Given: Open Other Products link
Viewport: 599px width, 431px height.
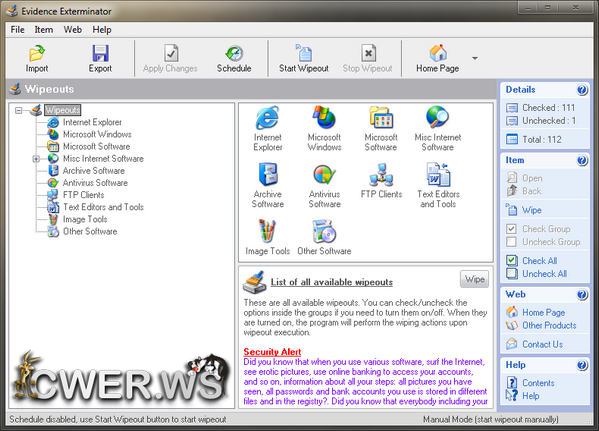Looking at the screenshot, I should coord(541,326).
